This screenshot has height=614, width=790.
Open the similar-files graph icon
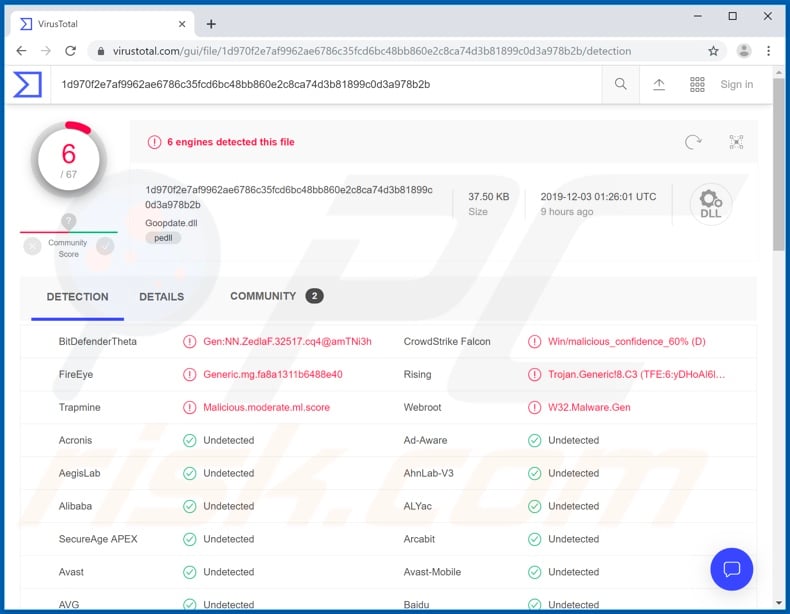pyautogui.click(x=736, y=142)
